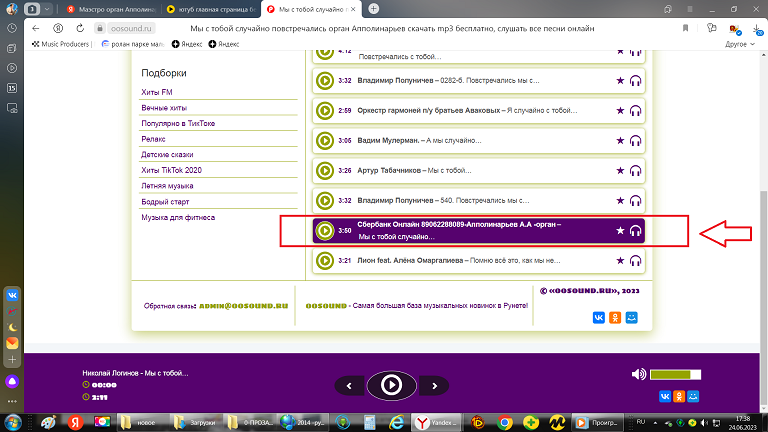Play the Лион feat. Алёна Омаргалиева track
This screenshot has width=768, height=432.
tap(324, 261)
